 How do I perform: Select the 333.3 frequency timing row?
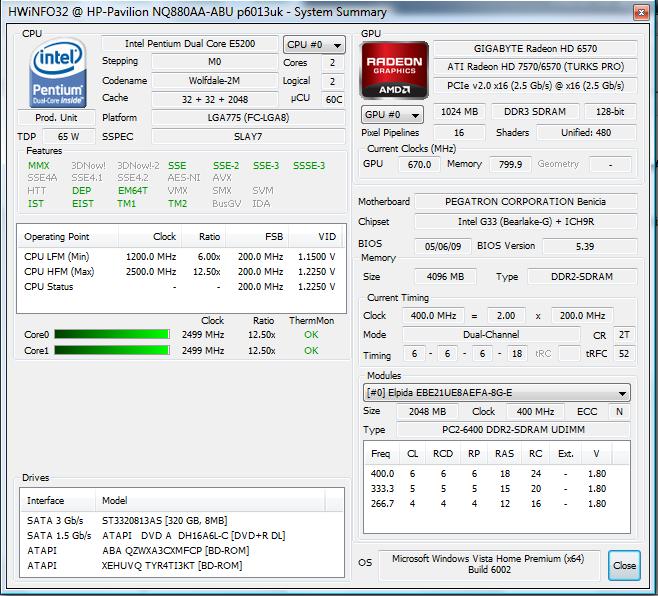coord(496,489)
